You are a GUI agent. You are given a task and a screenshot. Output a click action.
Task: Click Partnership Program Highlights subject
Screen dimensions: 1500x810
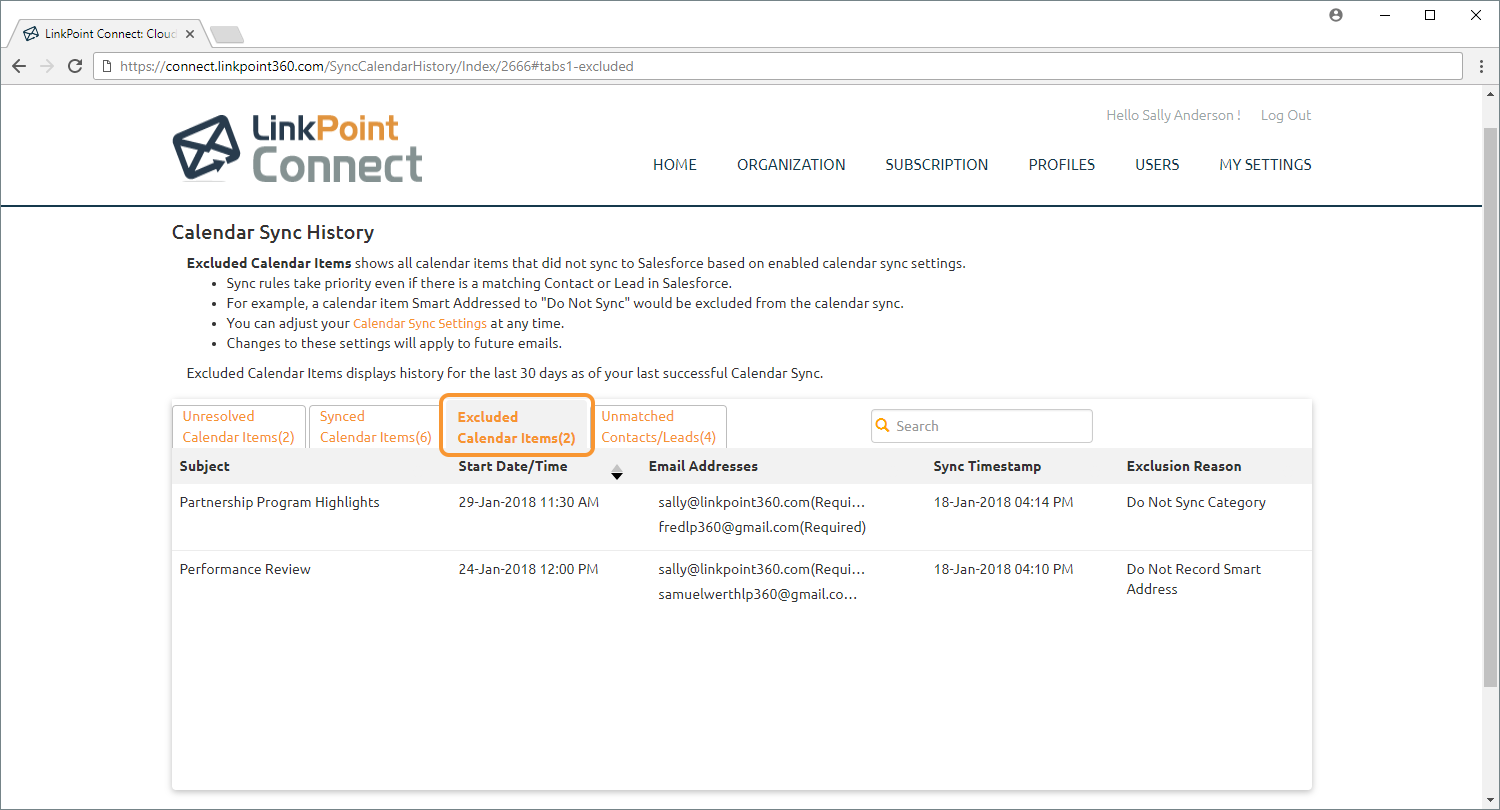[280, 502]
